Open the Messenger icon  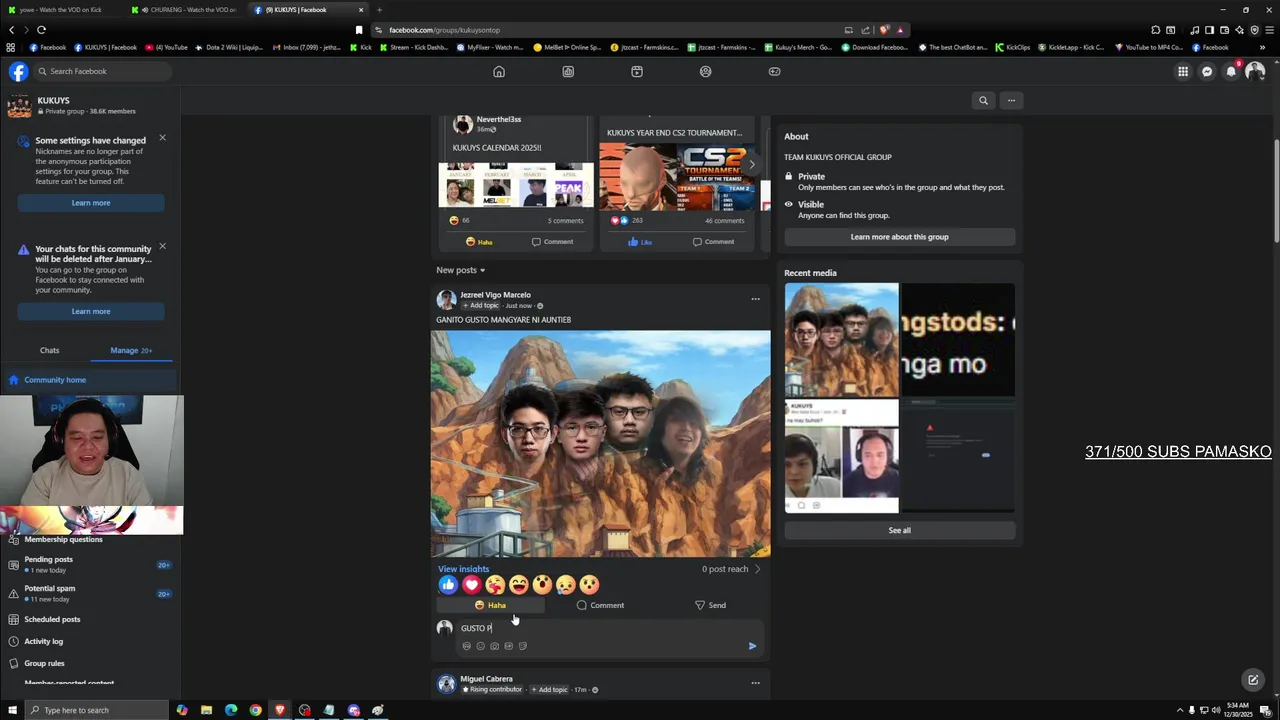[x=1207, y=71]
